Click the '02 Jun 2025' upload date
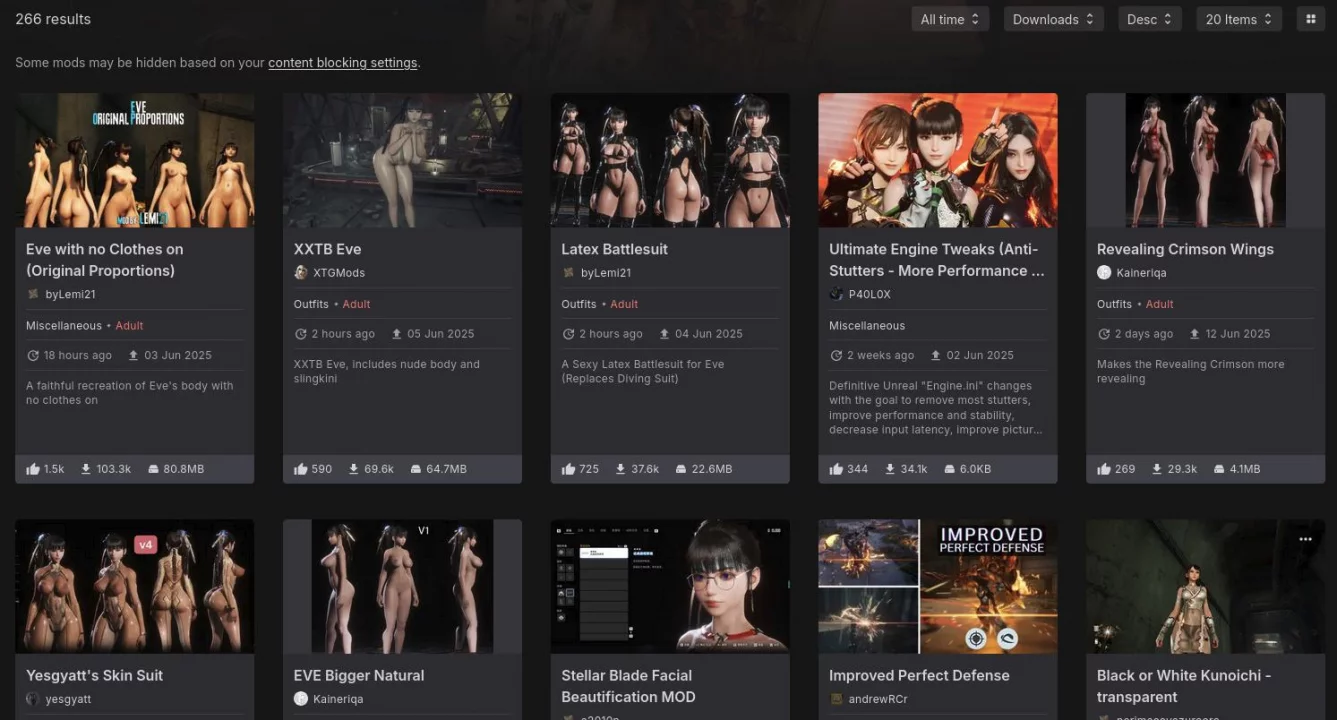 [x=980, y=356]
